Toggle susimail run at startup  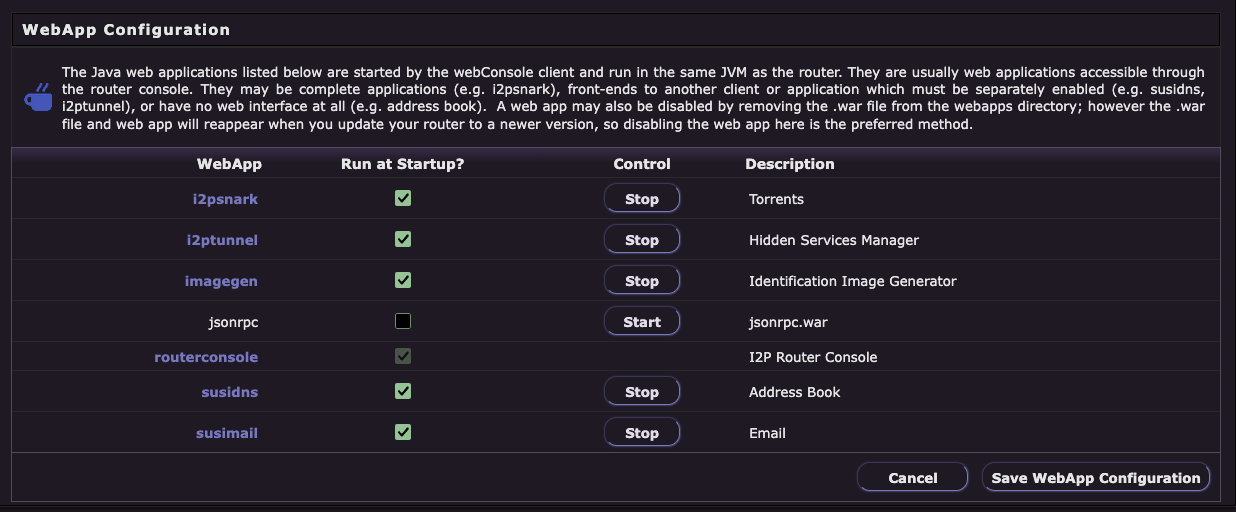pos(403,432)
